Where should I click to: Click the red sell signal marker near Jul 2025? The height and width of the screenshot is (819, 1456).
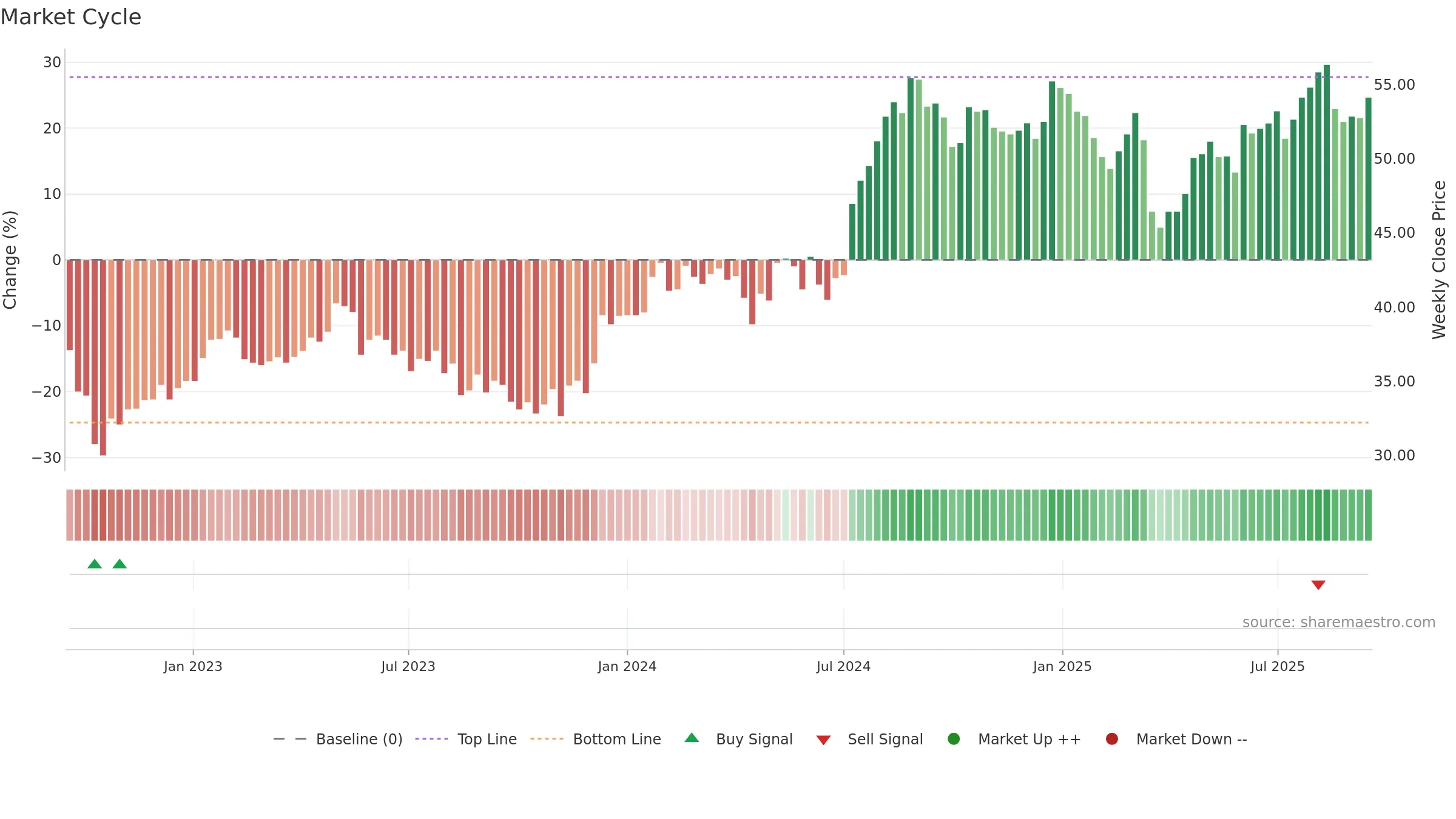[1318, 585]
